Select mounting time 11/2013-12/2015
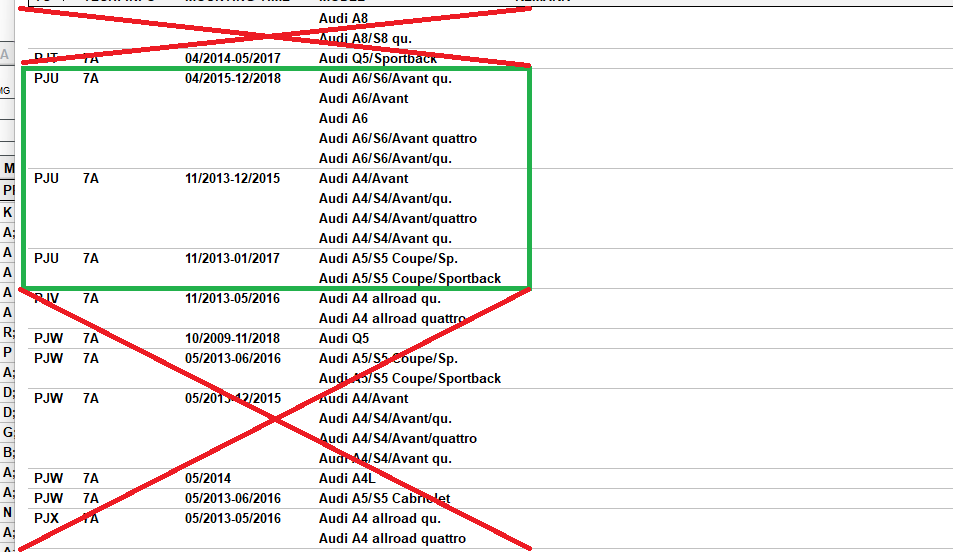 click(232, 178)
